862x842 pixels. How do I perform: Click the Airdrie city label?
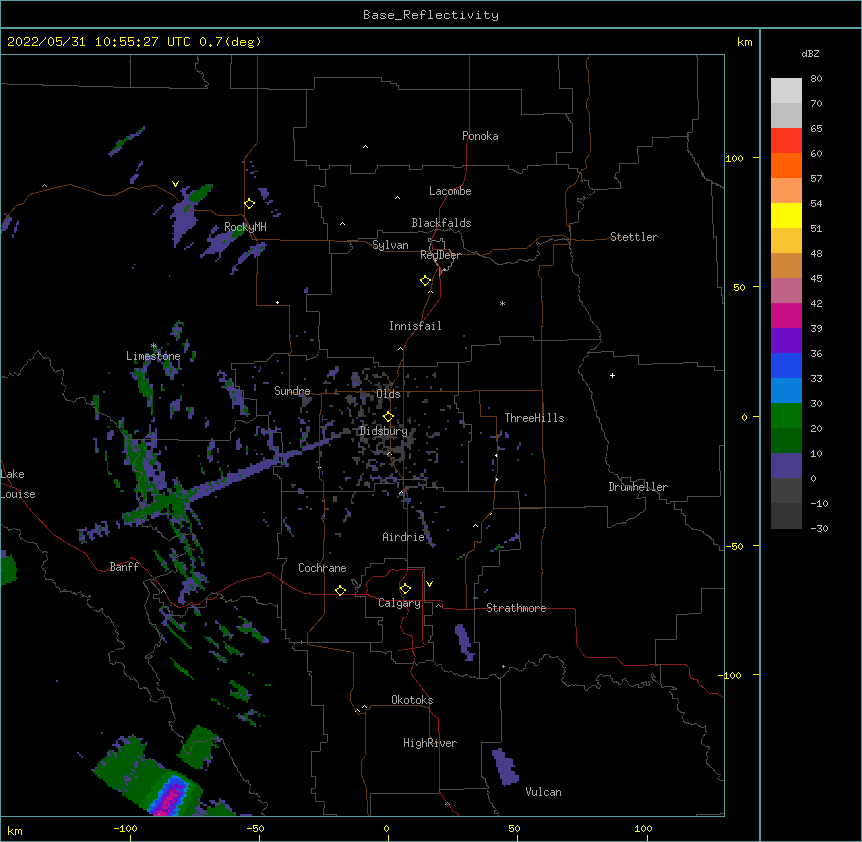point(404,537)
